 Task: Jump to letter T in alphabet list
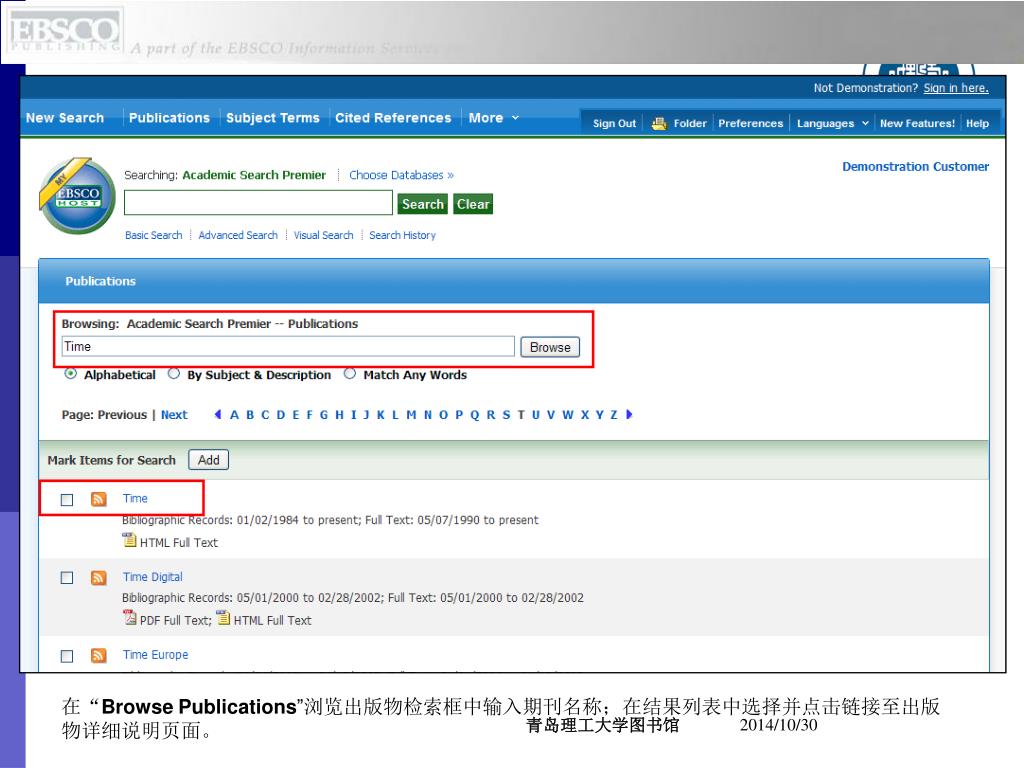point(521,415)
